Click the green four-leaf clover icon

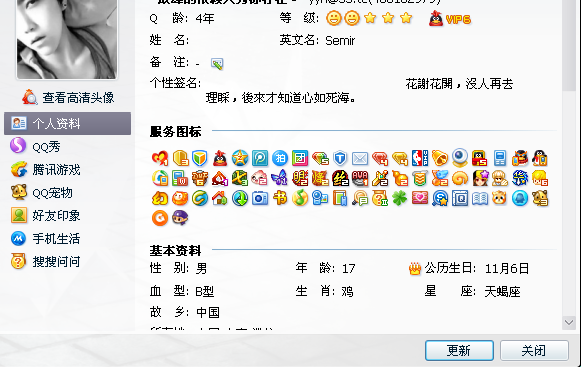tap(400, 198)
